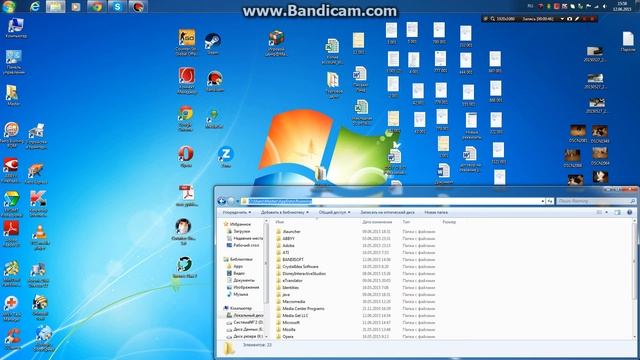Expand the address bar history dropdown
640x360 pixels.
click(542, 201)
